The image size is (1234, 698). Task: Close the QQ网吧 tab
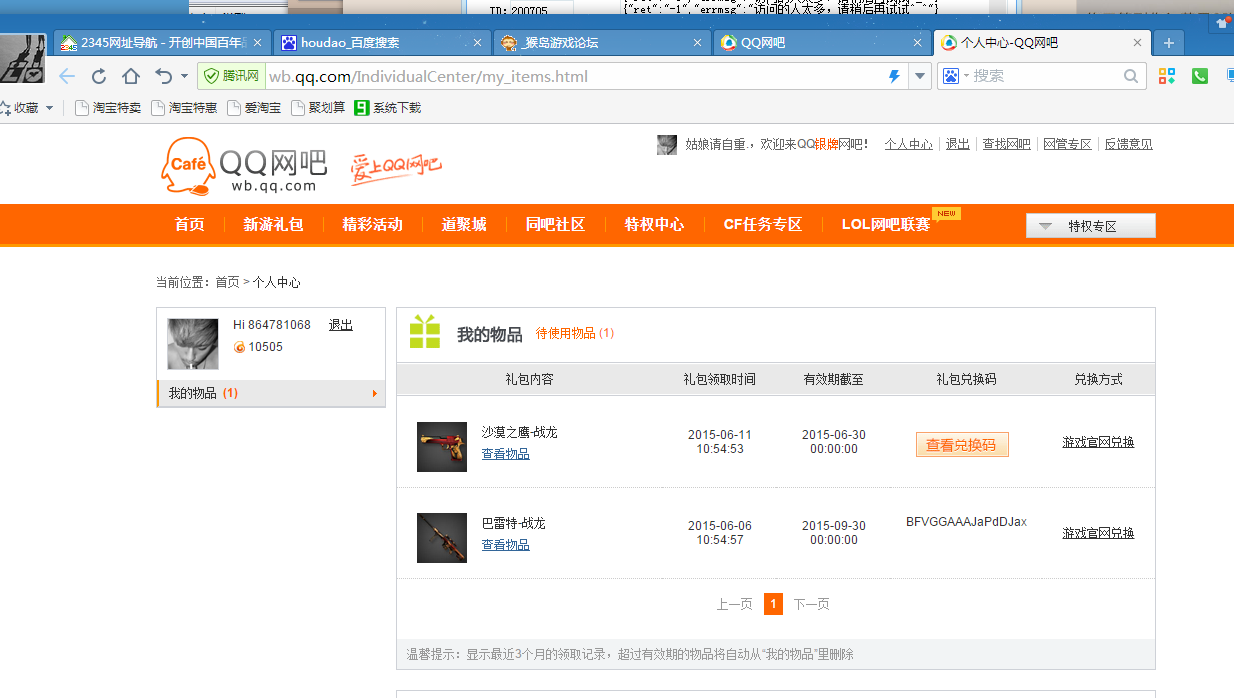pos(918,43)
